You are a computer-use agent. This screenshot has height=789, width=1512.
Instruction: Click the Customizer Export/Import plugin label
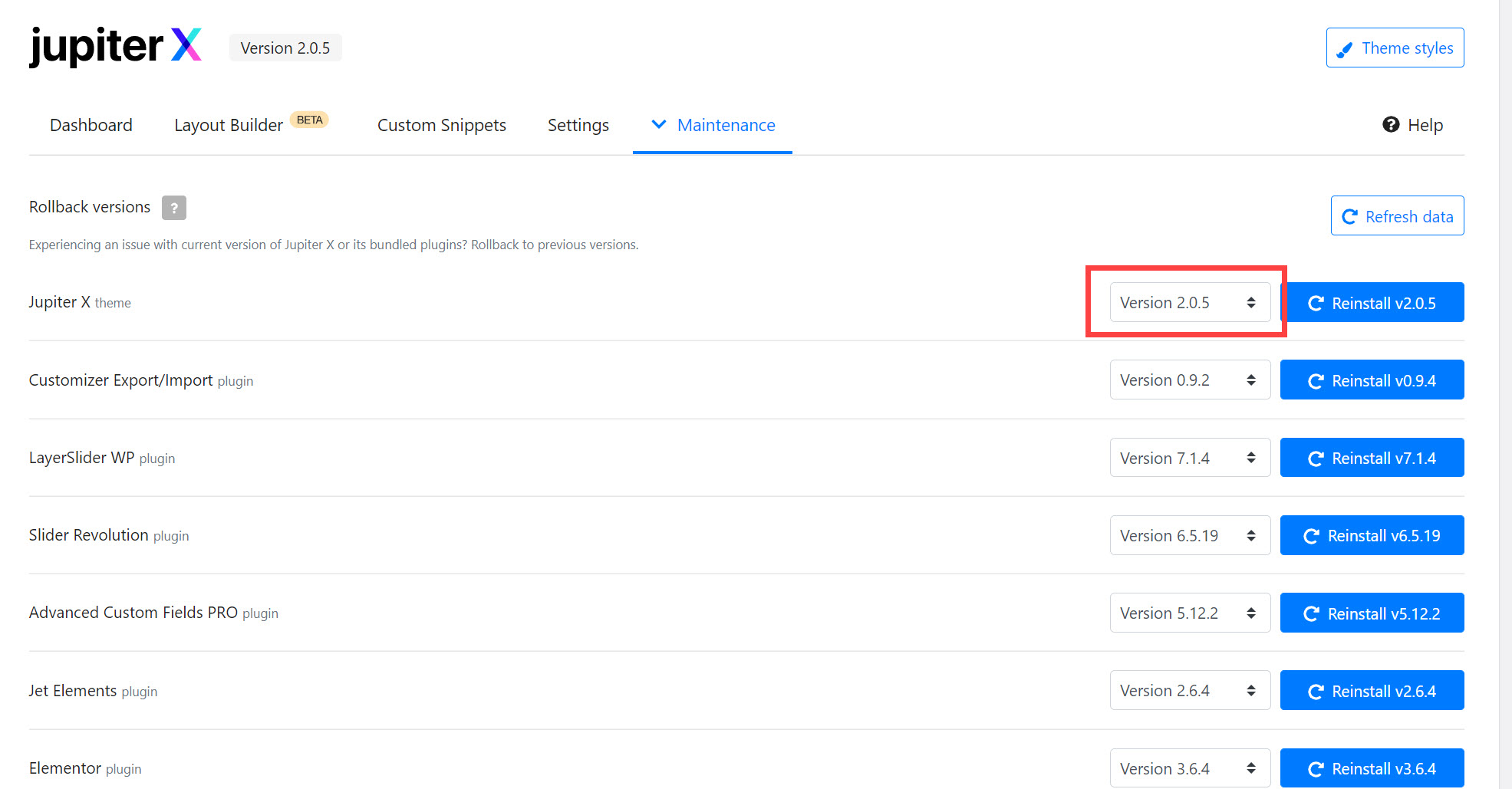(141, 380)
